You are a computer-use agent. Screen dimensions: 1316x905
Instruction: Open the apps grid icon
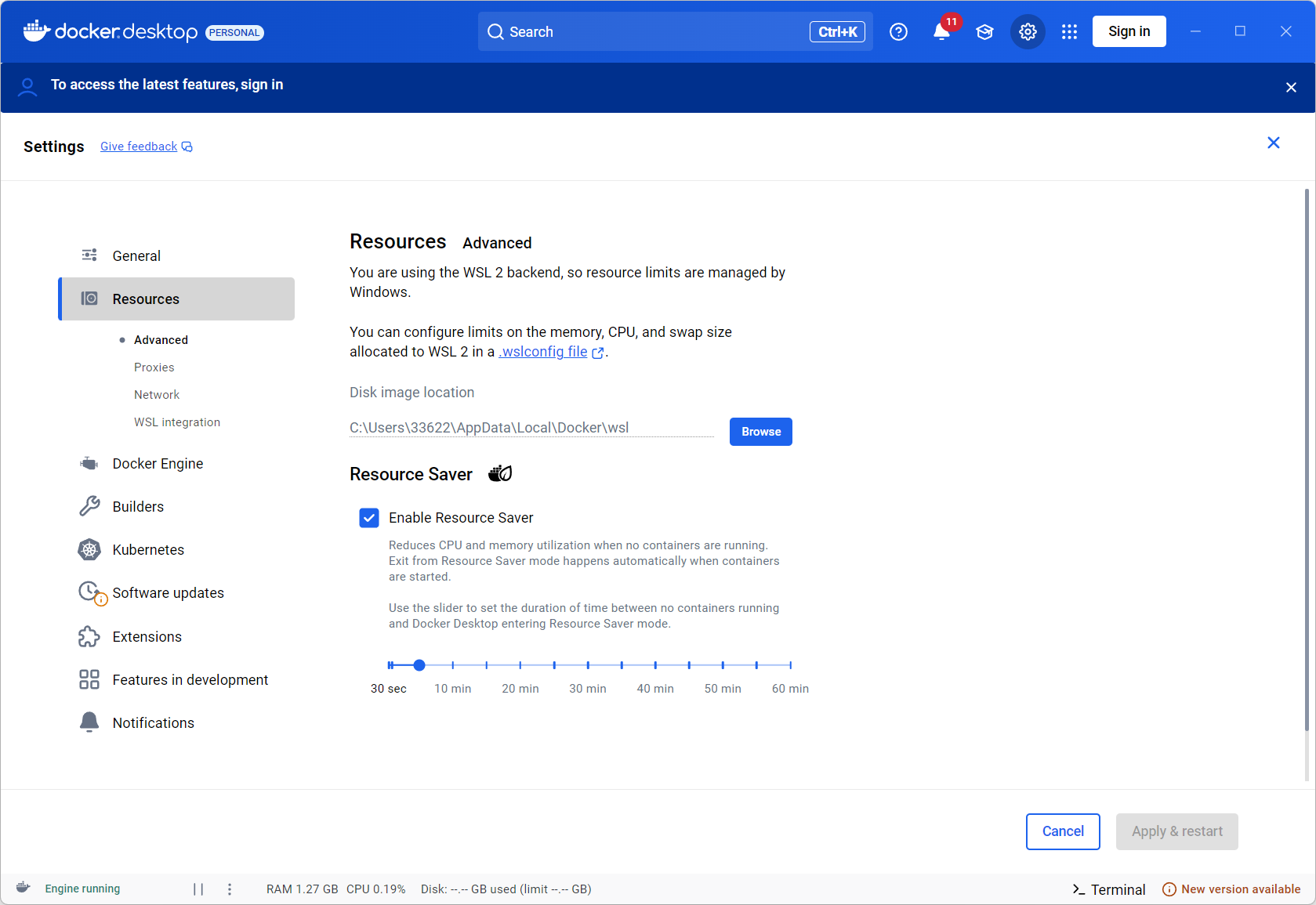1069,32
